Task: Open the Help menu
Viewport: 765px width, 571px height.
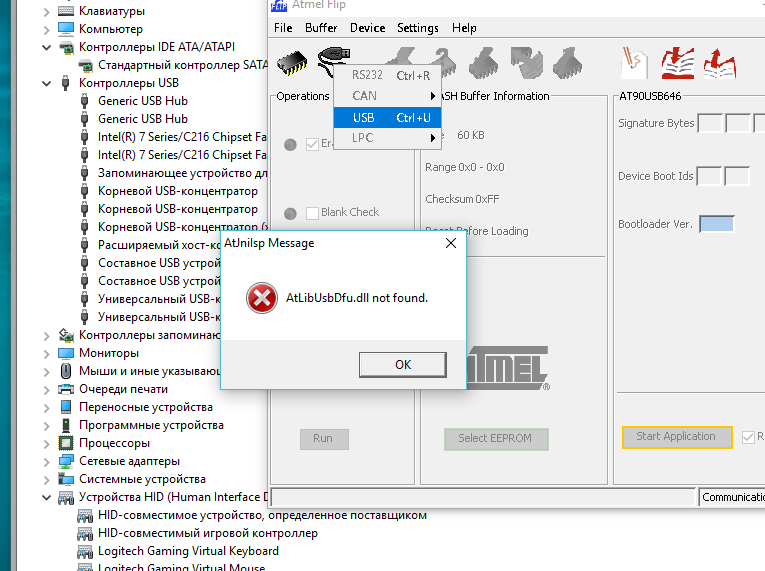Action: pos(464,28)
